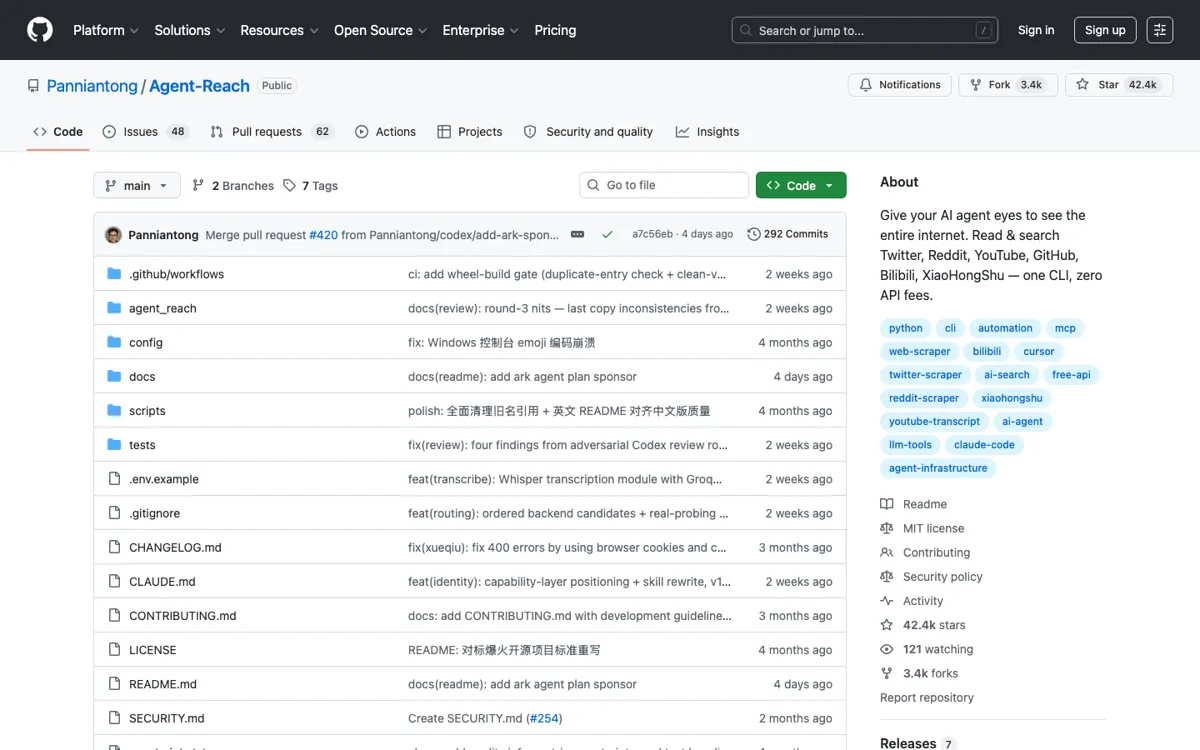Viewport: 1200px width, 750px height.
Task: Open the CHANGELOG.md file
Action: (x=175, y=548)
